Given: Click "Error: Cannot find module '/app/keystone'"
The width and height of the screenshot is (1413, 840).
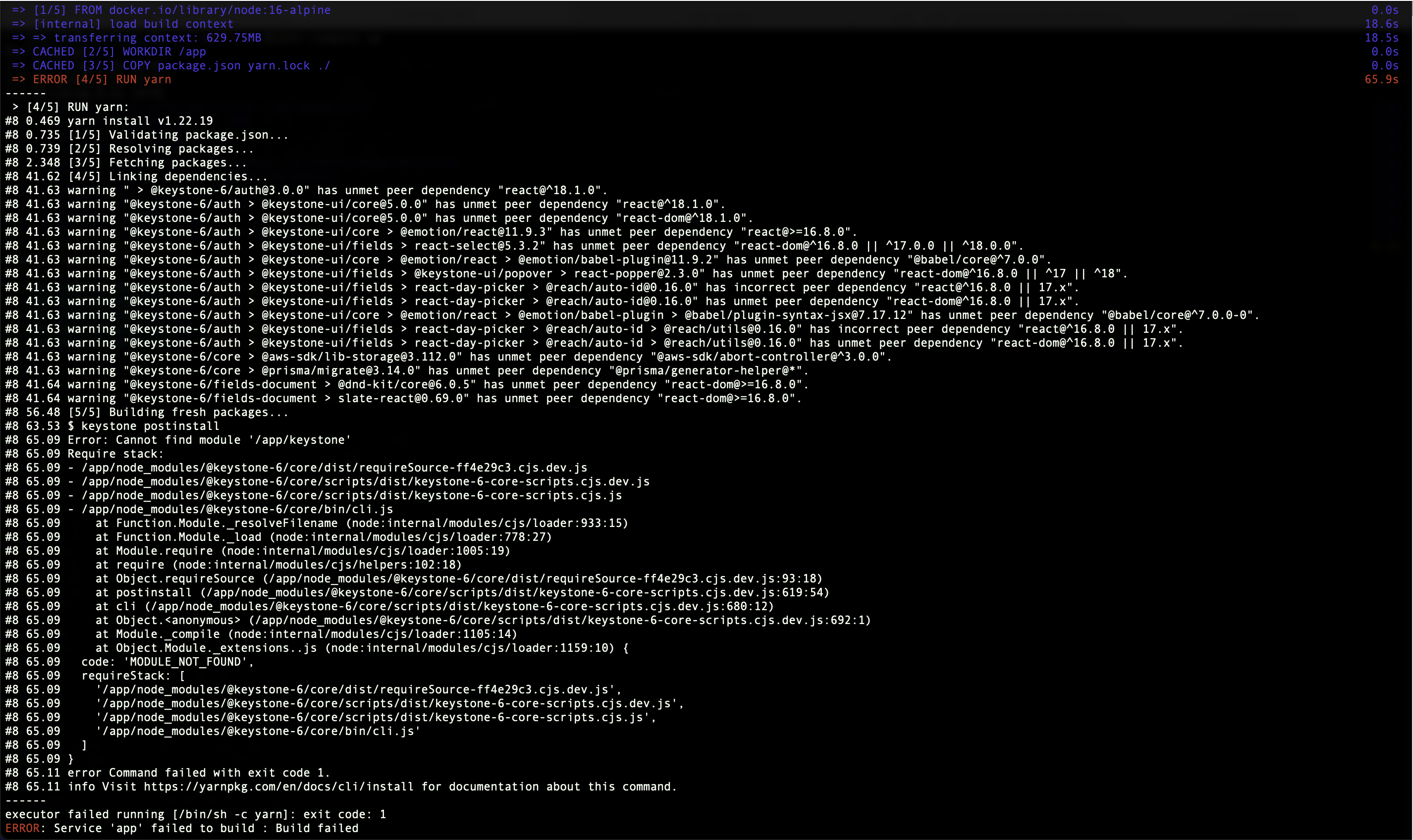Looking at the screenshot, I should (210, 440).
